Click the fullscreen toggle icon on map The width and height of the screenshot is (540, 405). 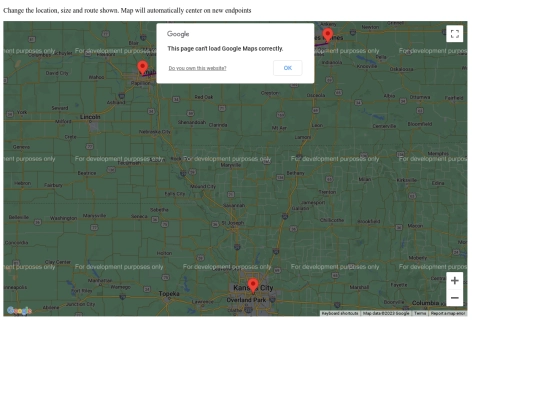tap(454, 34)
